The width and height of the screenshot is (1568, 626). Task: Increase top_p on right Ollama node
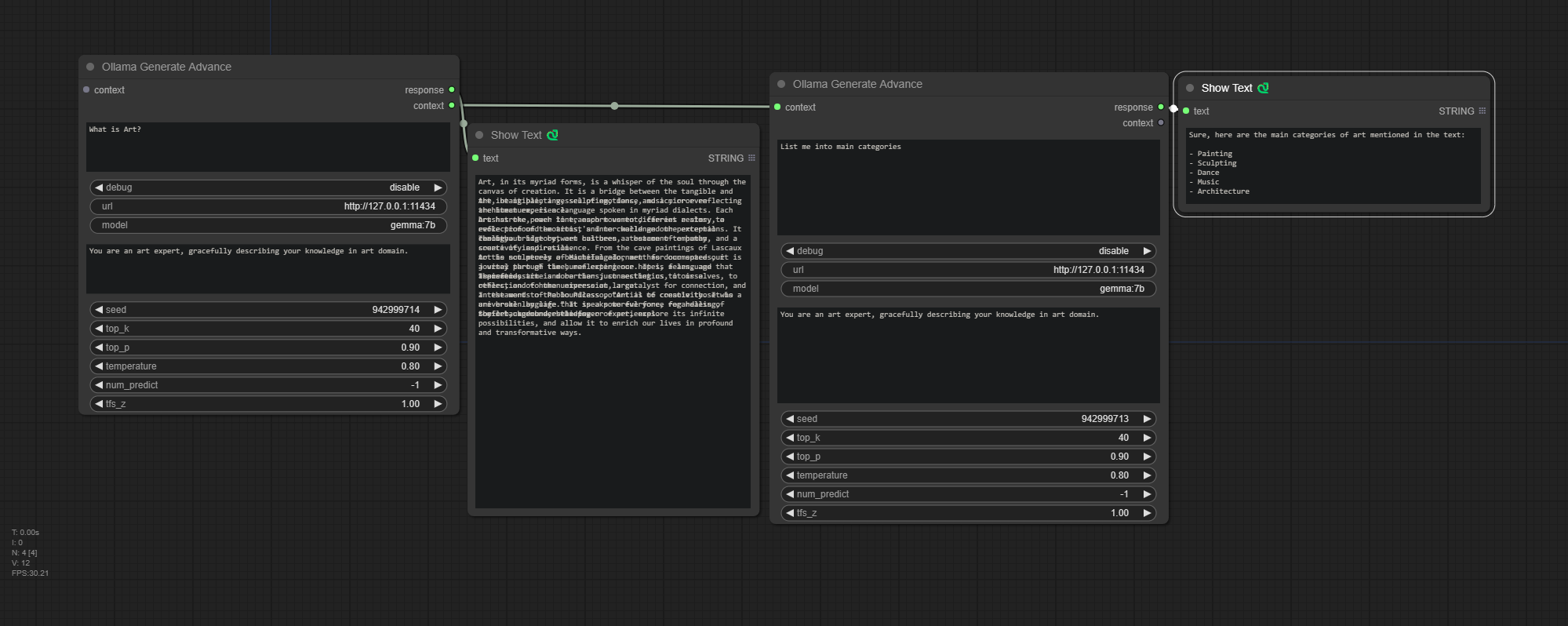1147,457
